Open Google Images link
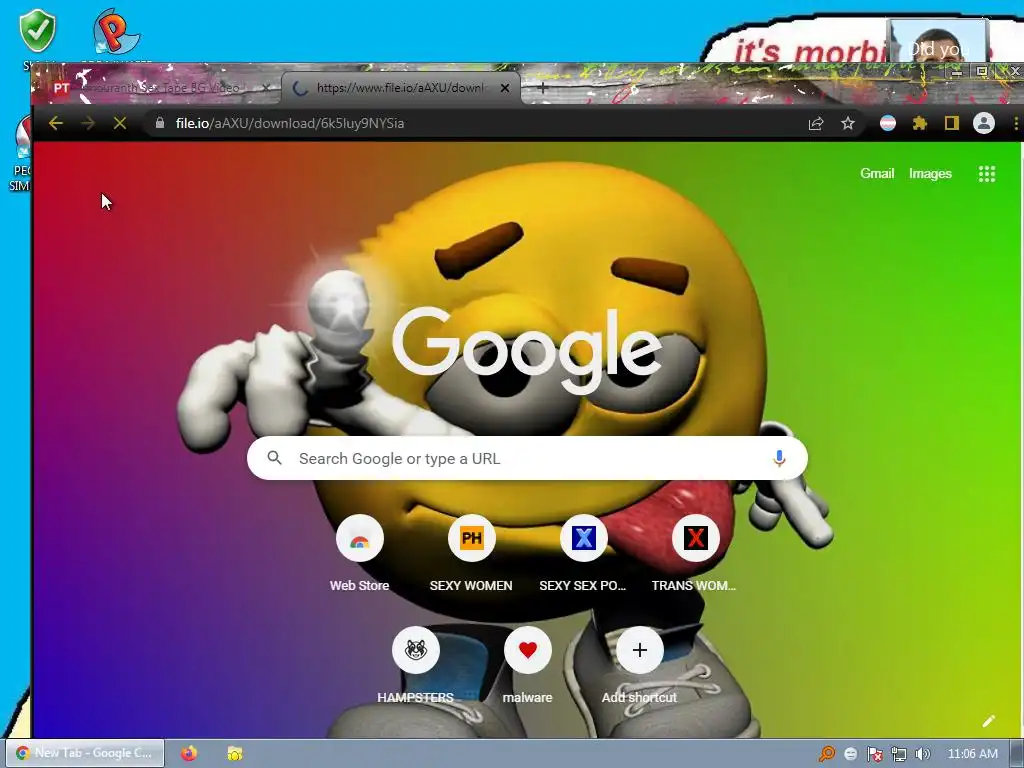The image size is (1024, 768). 930,174
